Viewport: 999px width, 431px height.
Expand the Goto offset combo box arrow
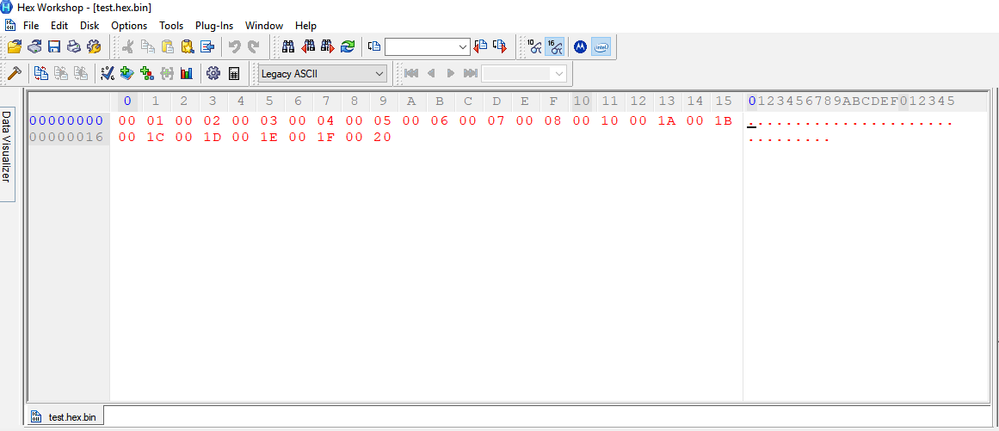pos(463,47)
